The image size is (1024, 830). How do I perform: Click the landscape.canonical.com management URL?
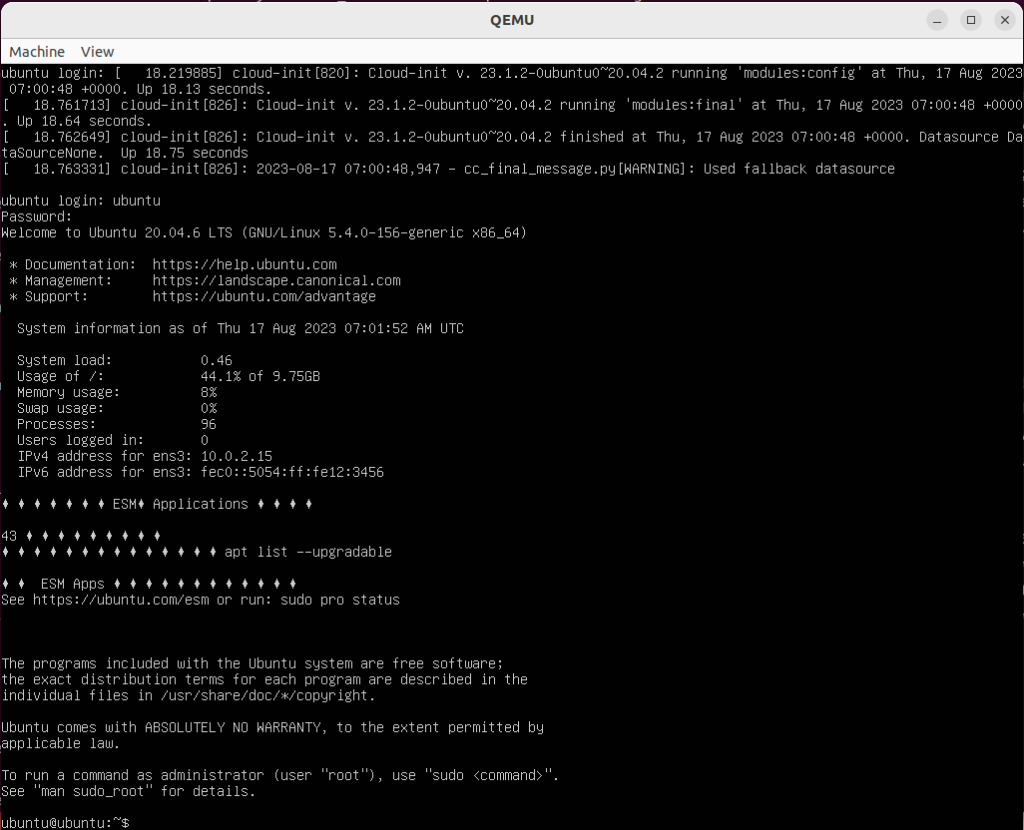(276, 281)
